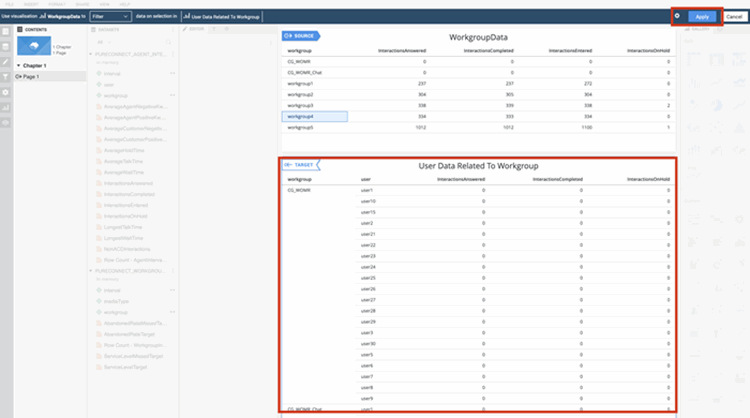This screenshot has height=418, width=750.
Task: Open the datasets sidebar icon
Action: [6, 47]
